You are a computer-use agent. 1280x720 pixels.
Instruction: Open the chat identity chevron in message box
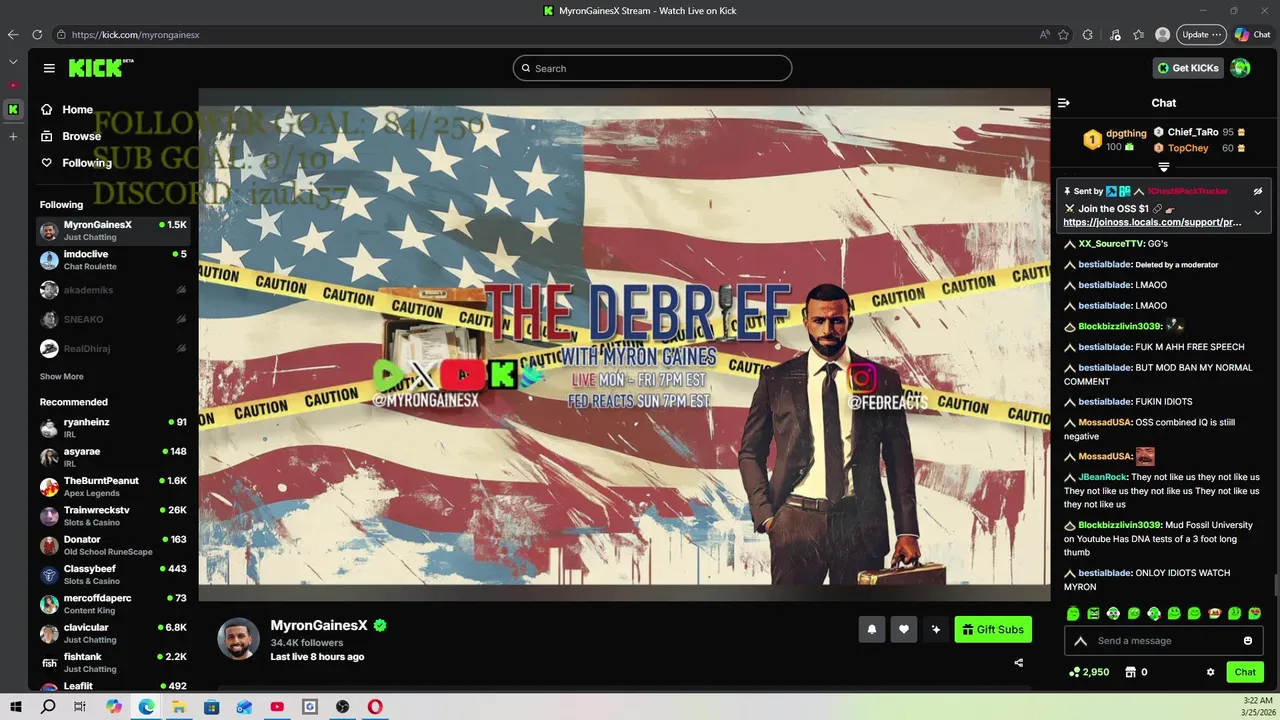click(x=1080, y=641)
